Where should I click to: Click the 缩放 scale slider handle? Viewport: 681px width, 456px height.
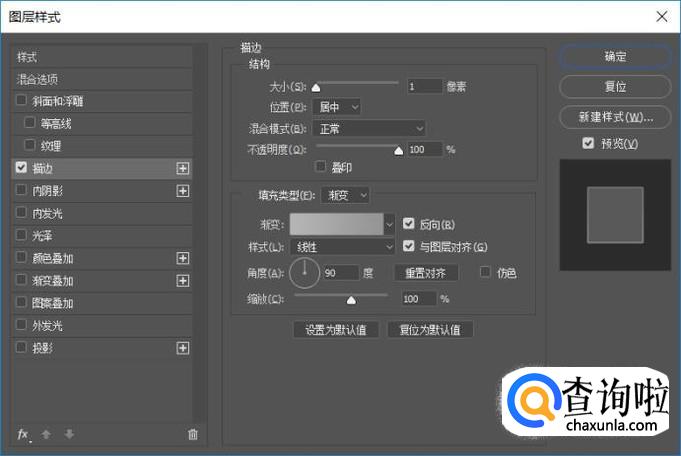pyautogui.click(x=351, y=300)
